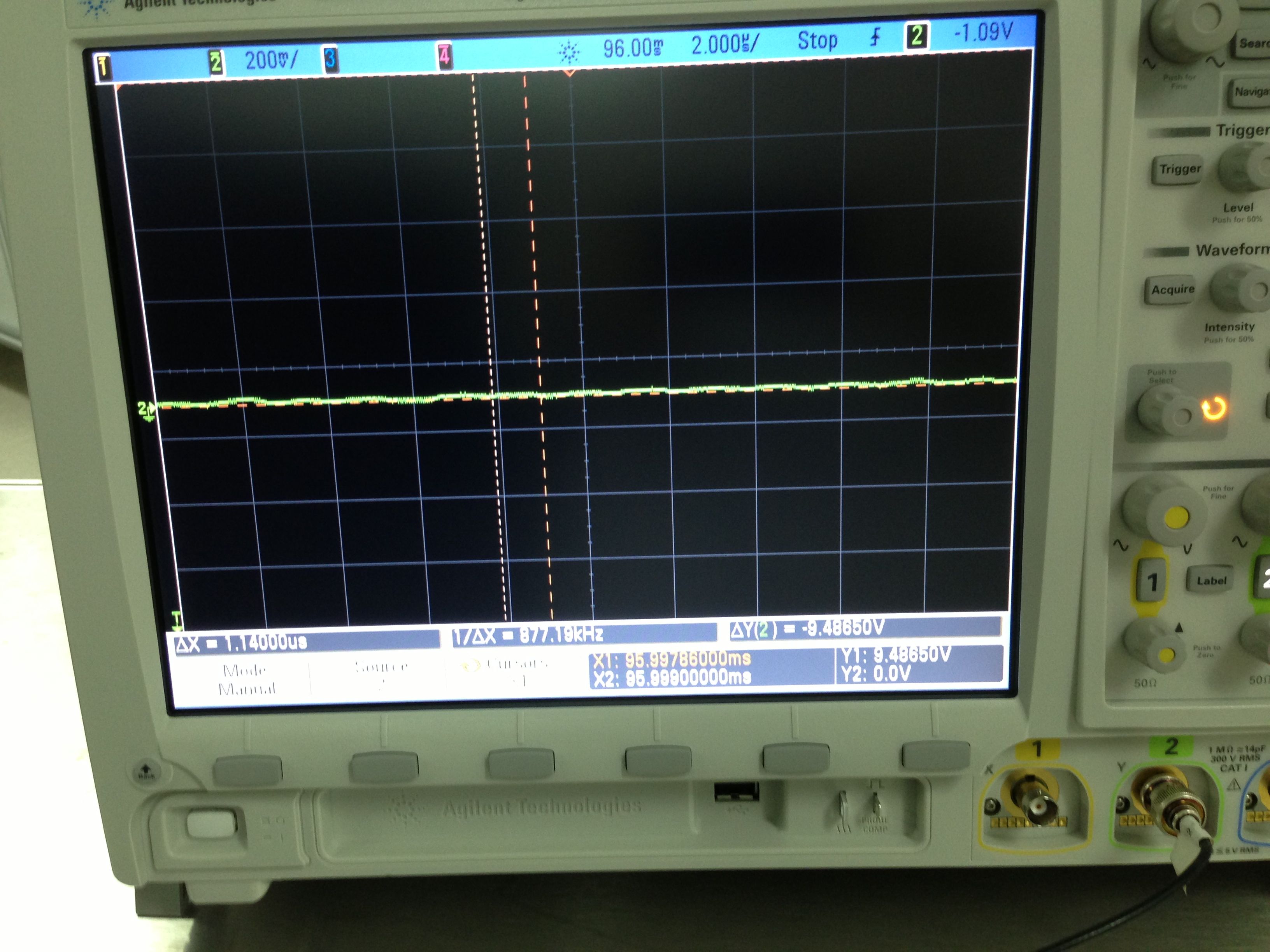Open the Mode Manual softkey menu
Screen dimensions: 1270x952
tap(246, 679)
